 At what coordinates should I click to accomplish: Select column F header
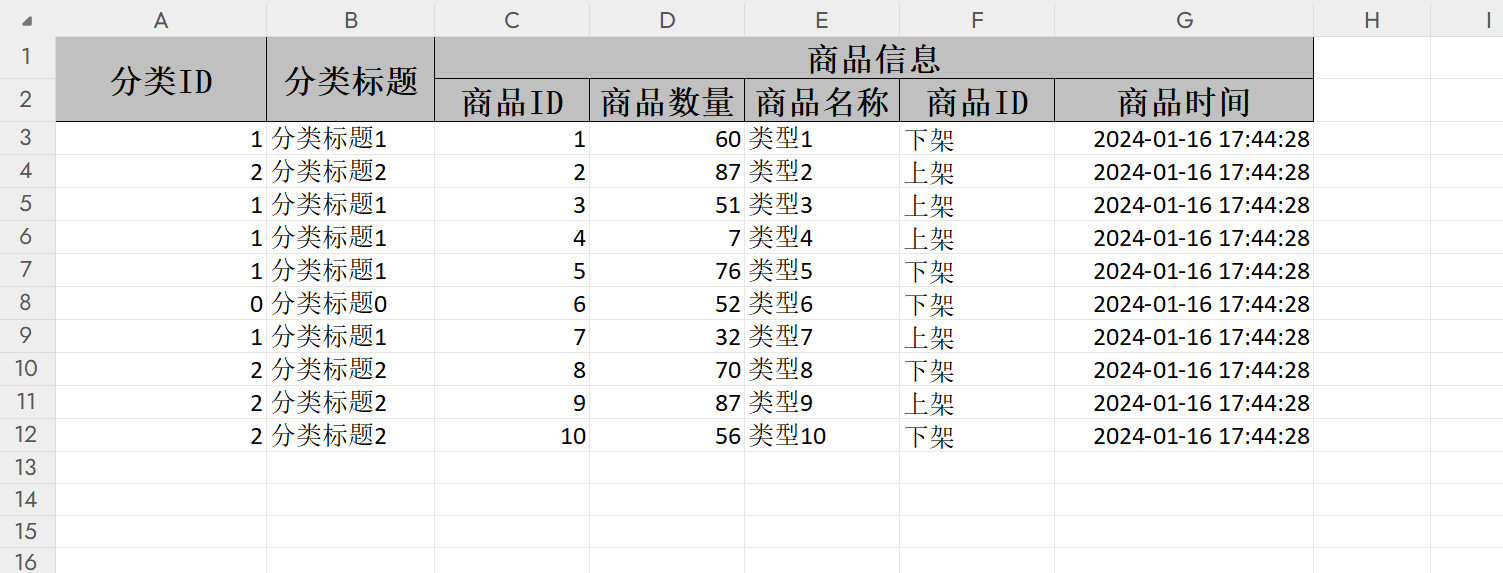coord(977,19)
